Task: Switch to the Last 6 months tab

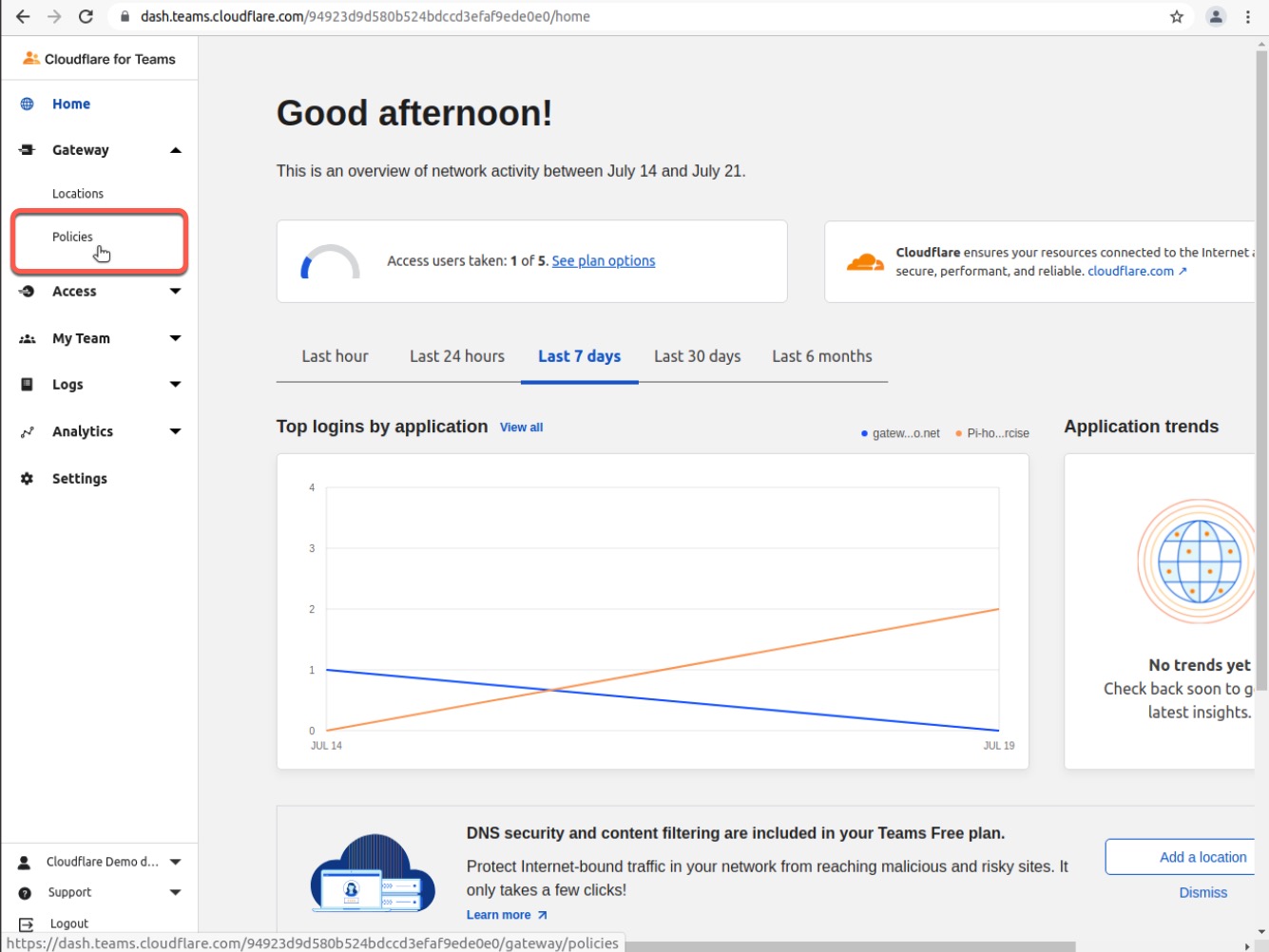Action: [822, 356]
